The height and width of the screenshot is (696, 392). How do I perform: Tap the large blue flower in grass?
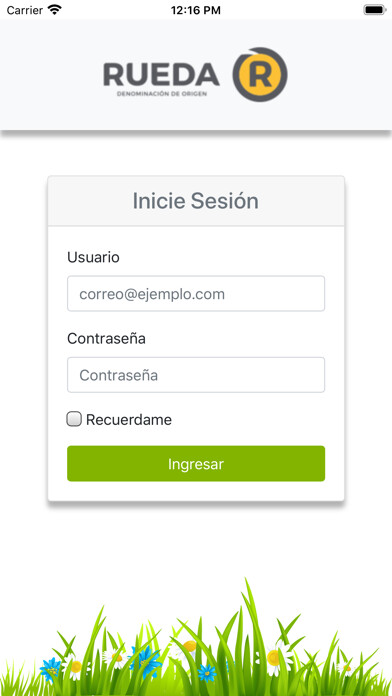(x=146, y=660)
